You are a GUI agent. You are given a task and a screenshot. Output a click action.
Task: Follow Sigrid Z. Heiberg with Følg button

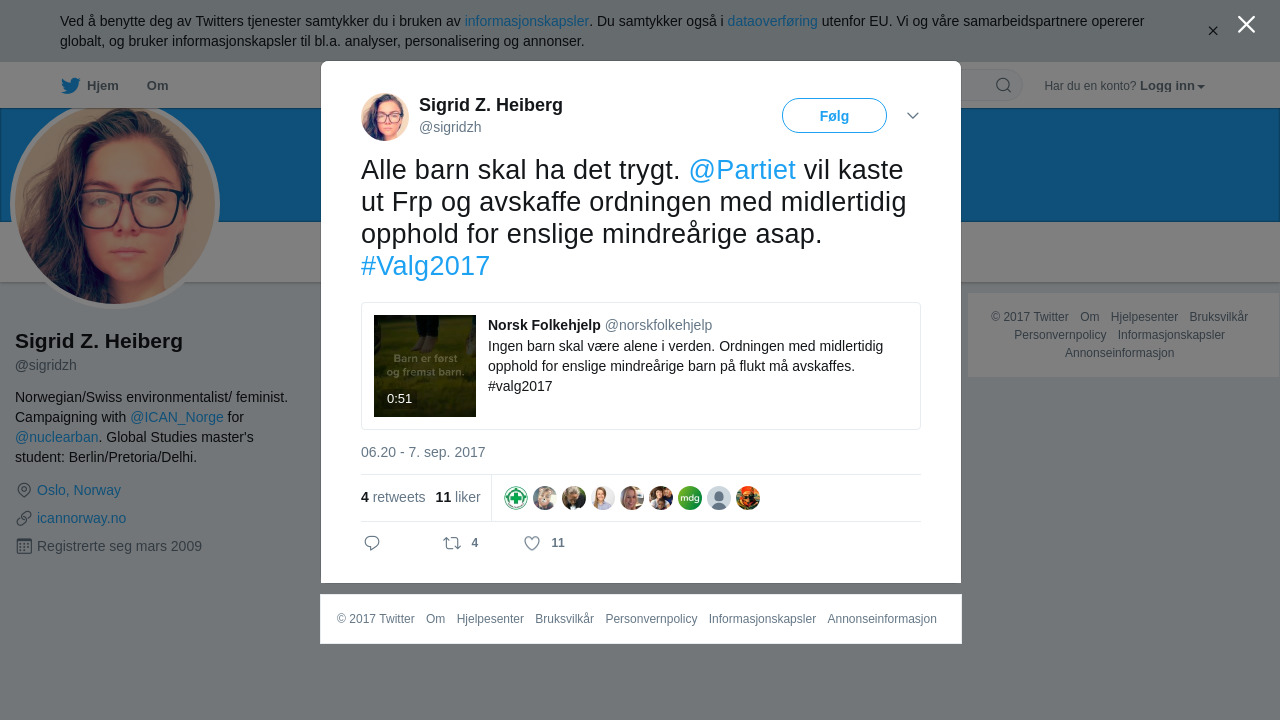[x=834, y=116]
